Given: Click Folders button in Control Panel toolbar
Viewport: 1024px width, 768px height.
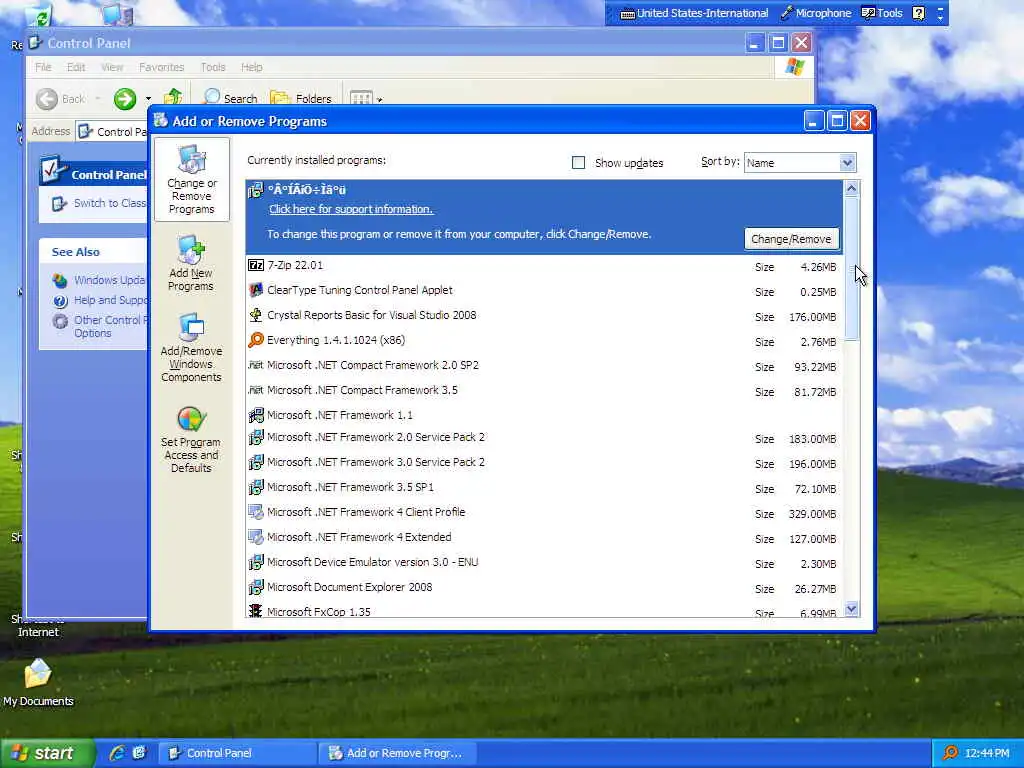Looking at the screenshot, I should coord(300,99).
